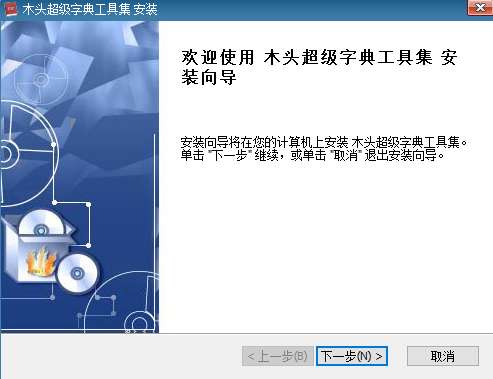Click the quoted 下一步 word in instructions
Image resolution: width=493 pixels, height=379 pixels.
(x=230, y=155)
